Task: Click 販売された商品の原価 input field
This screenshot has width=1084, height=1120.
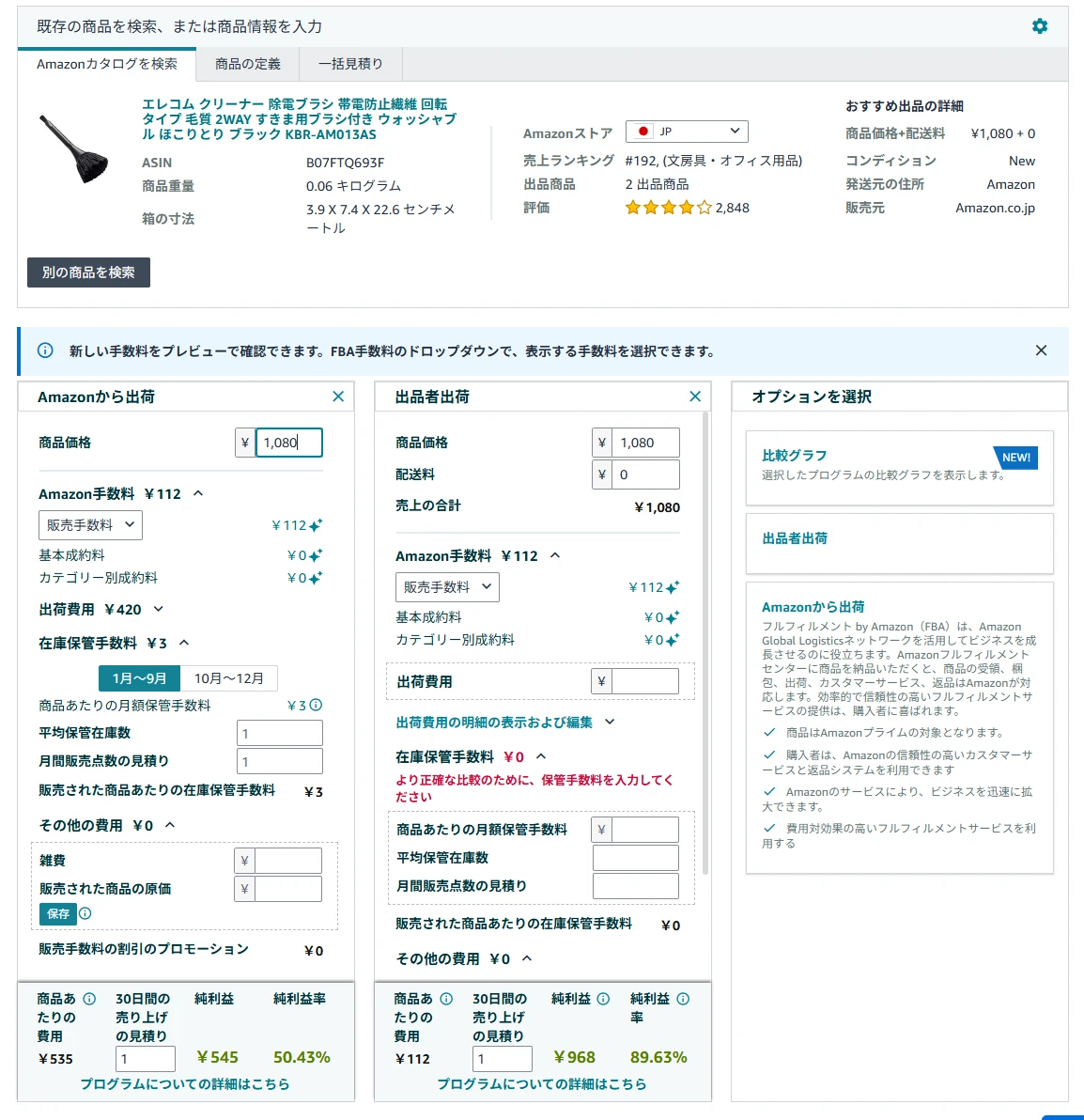Action: pos(287,889)
